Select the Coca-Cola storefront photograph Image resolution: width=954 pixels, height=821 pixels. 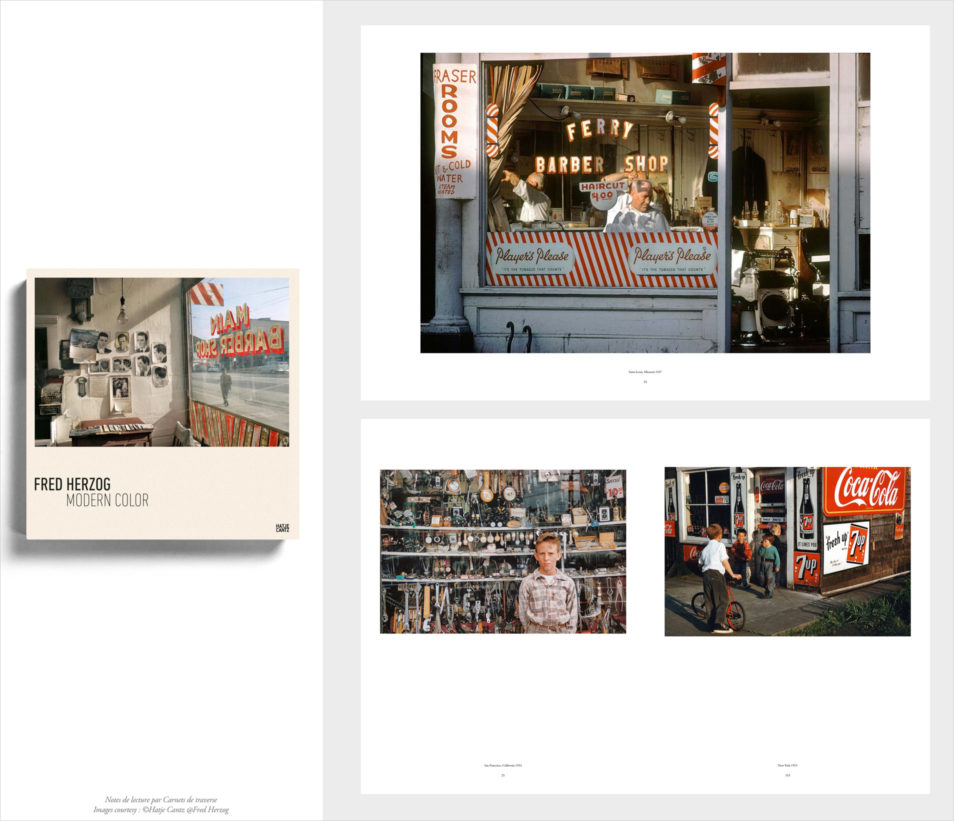point(787,551)
